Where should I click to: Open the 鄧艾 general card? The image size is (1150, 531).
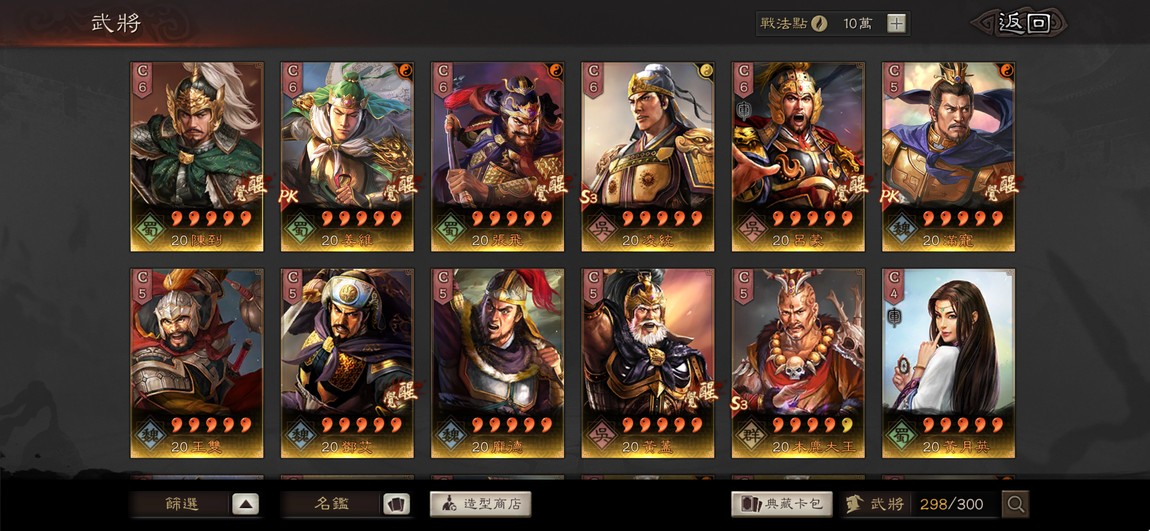[x=347, y=363]
